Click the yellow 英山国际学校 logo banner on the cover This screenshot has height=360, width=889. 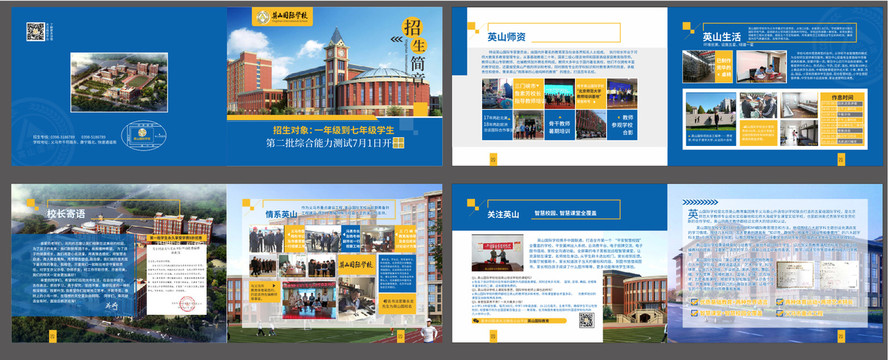[x=282, y=16]
